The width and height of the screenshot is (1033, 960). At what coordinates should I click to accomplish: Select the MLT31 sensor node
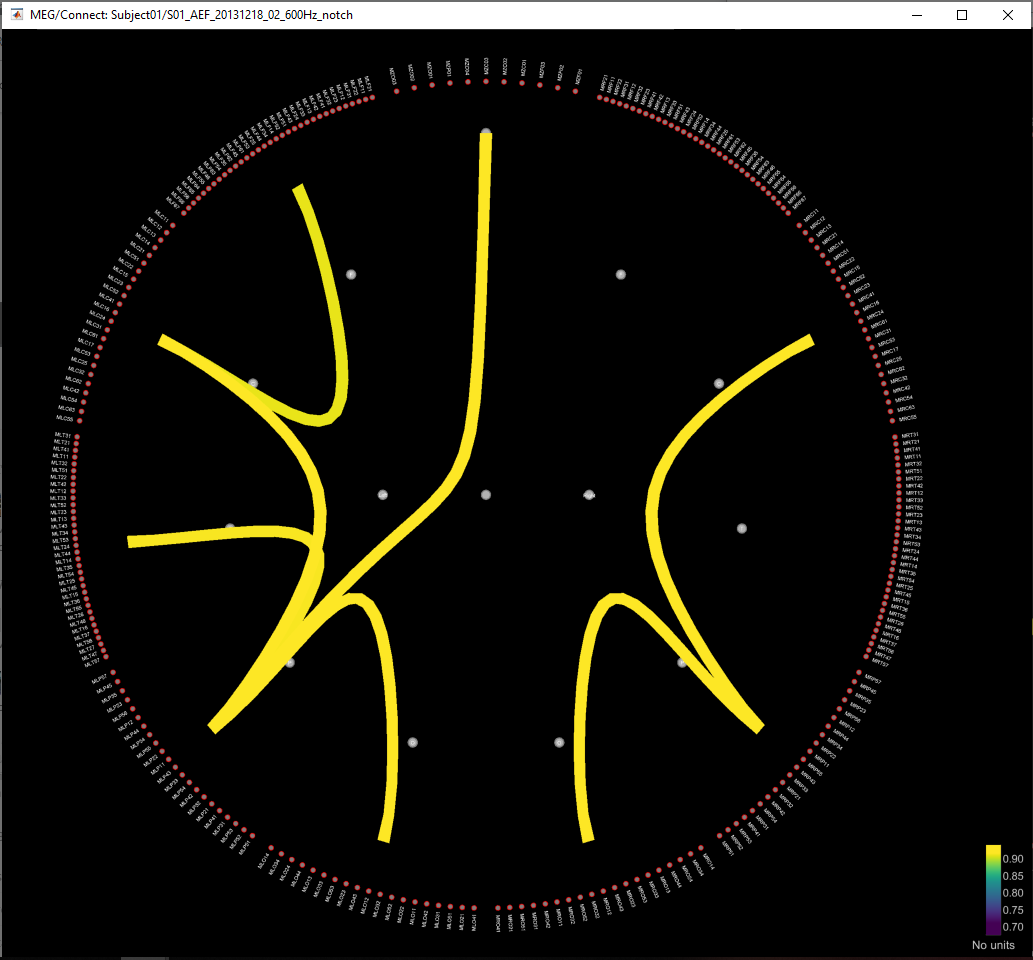tap(77, 438)
